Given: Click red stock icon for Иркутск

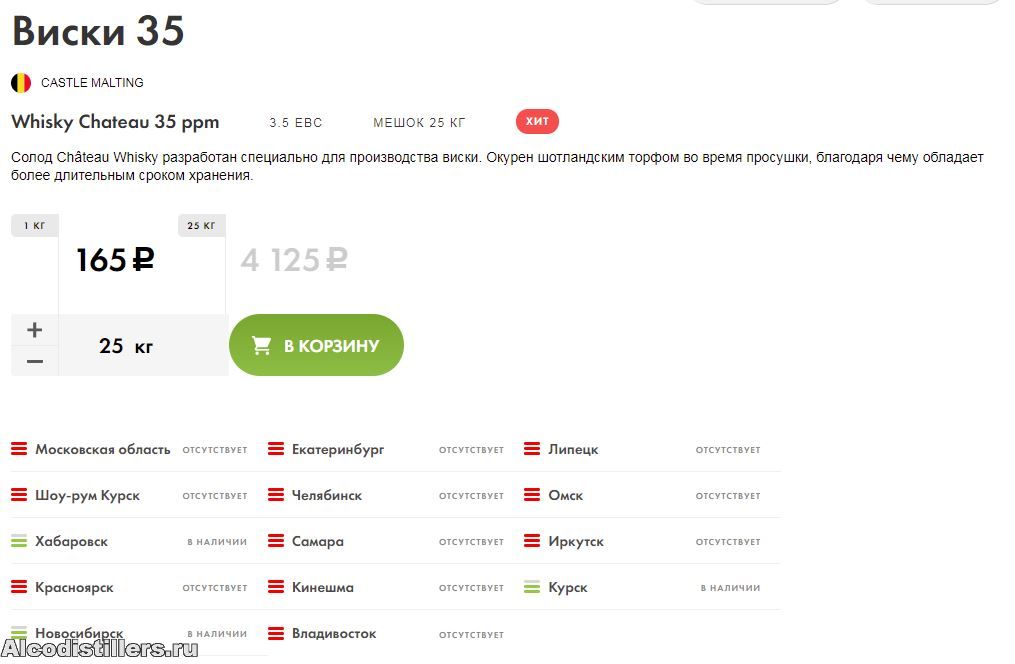Looking at the screenshot, I should point(532,540).
